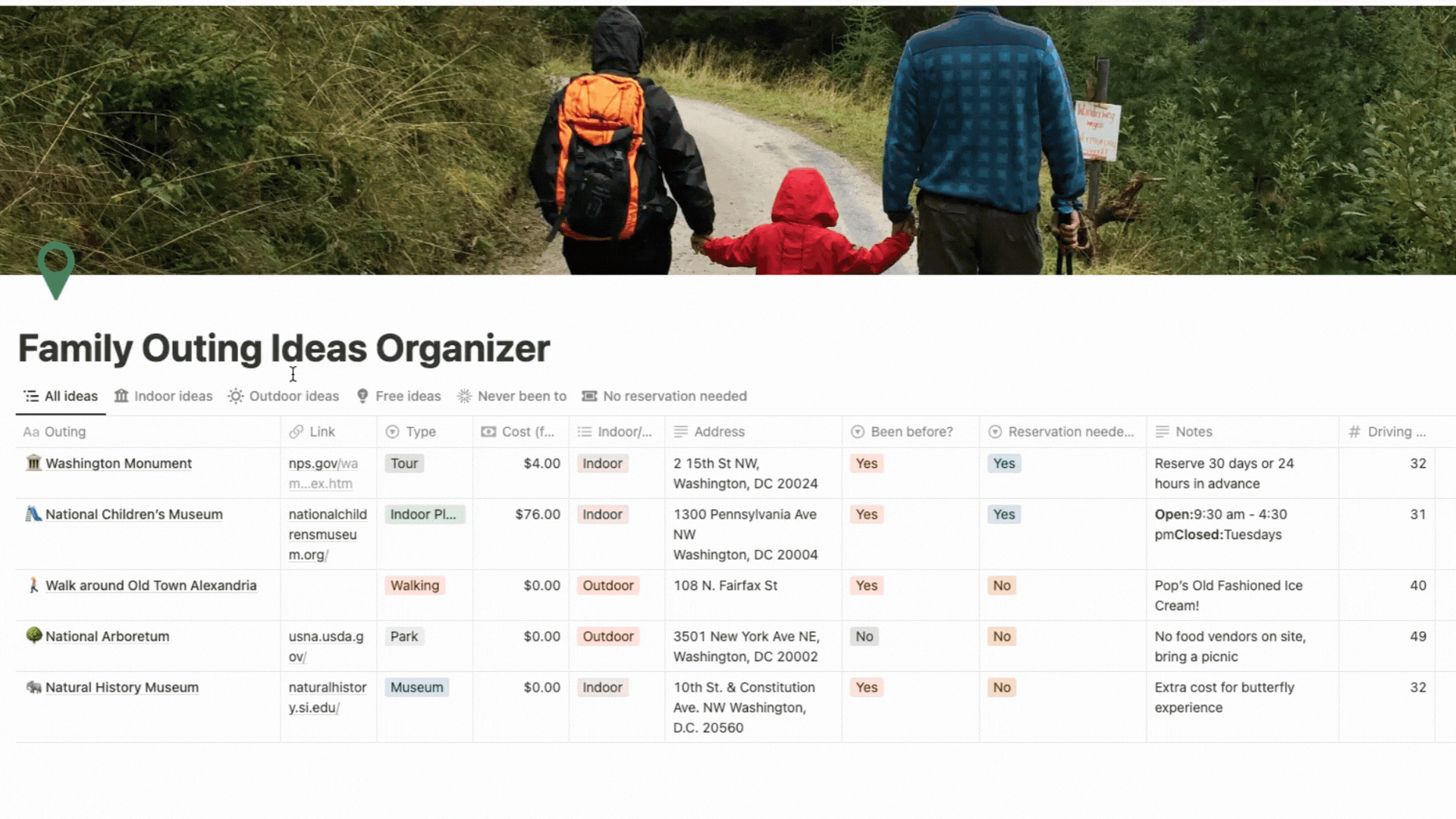Click the table/grid view icon next to 'All ideas'
This screenshot has width=1456, height=819.
point(31,396)
